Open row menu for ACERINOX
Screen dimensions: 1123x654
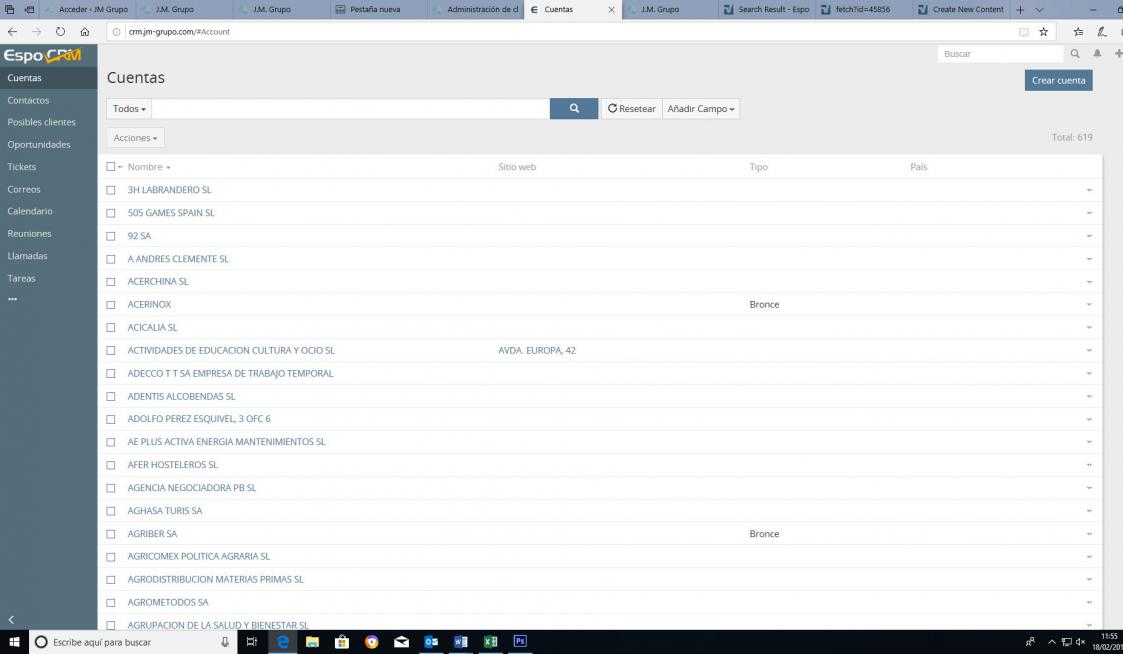coord(1089,304)
